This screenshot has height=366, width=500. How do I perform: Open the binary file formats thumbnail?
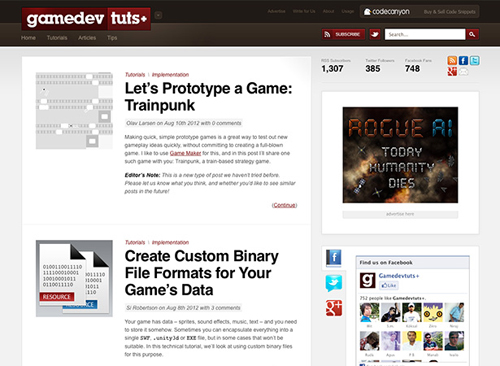[x=74, y=278]
